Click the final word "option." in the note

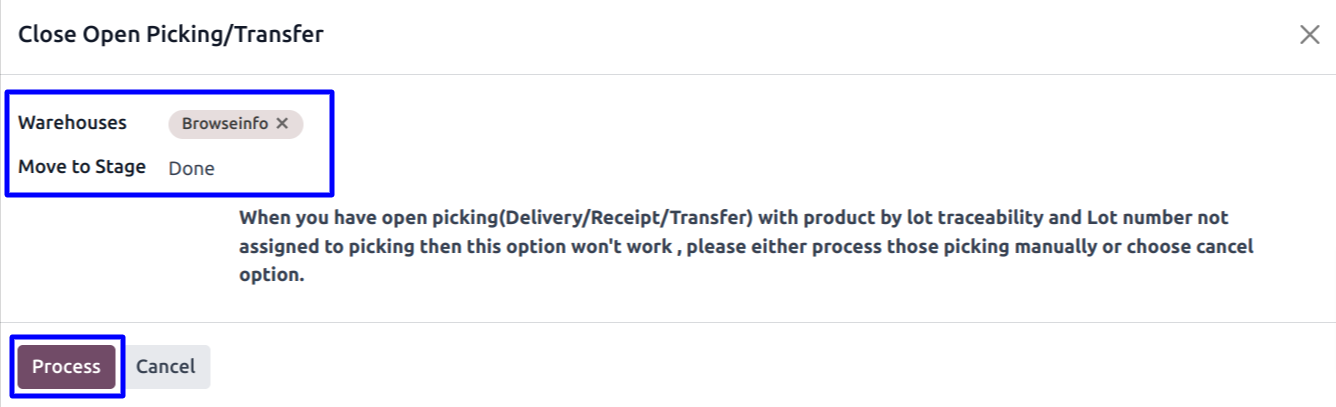[271, 275]
